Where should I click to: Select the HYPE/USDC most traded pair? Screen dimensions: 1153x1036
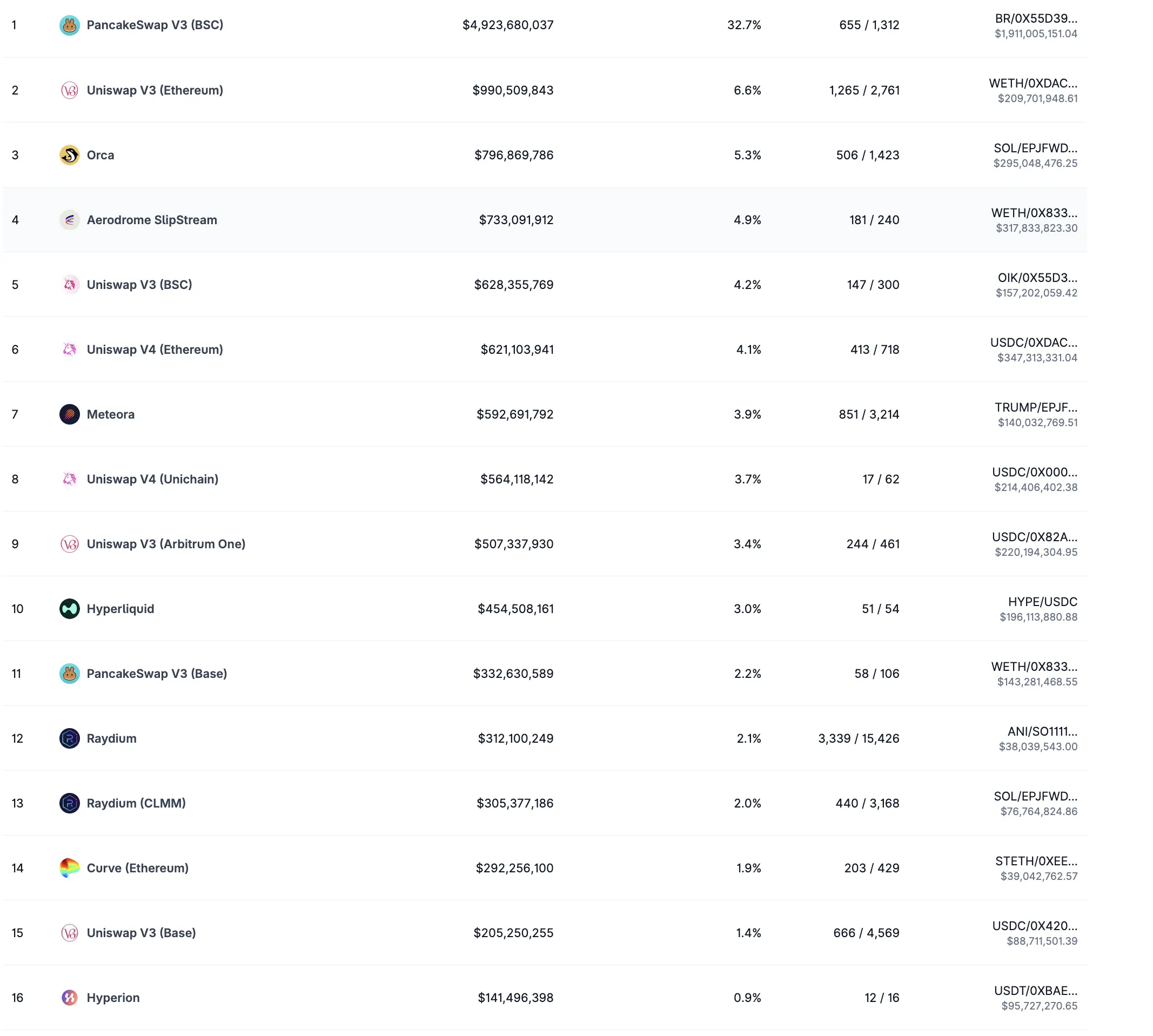[1042, 602]
